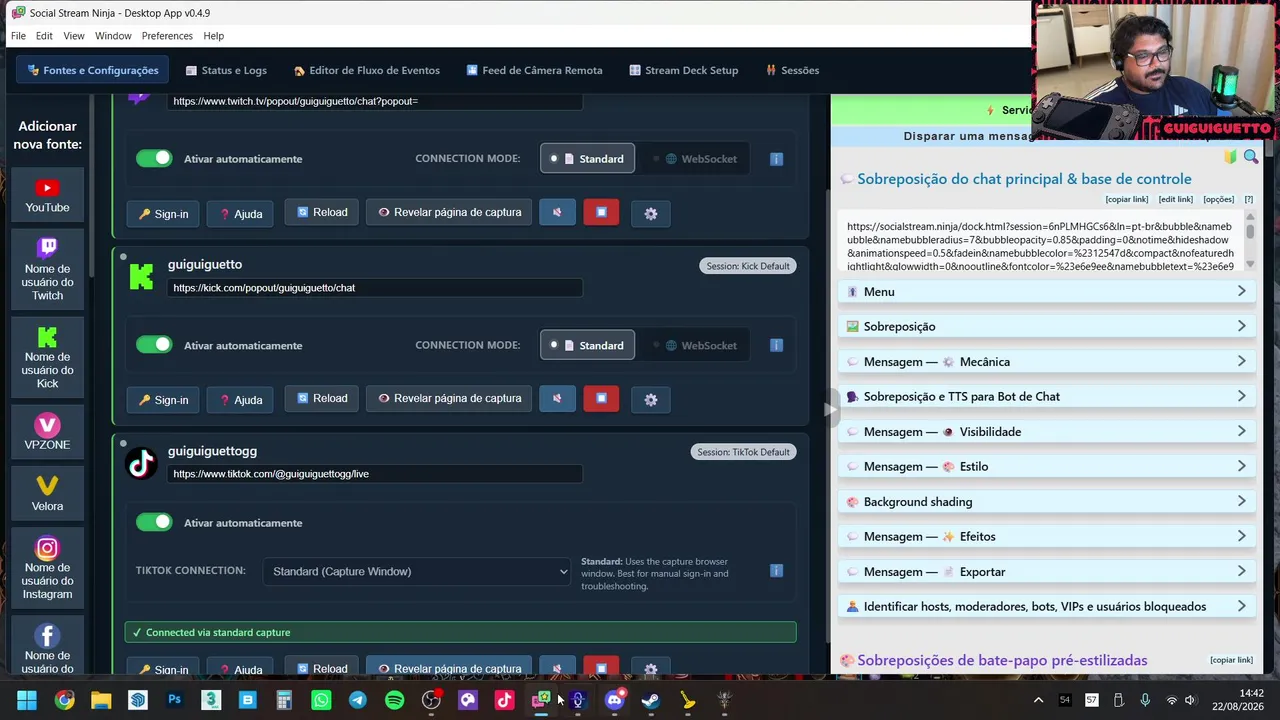Show connection mode info for Kick source

[776, 345]
